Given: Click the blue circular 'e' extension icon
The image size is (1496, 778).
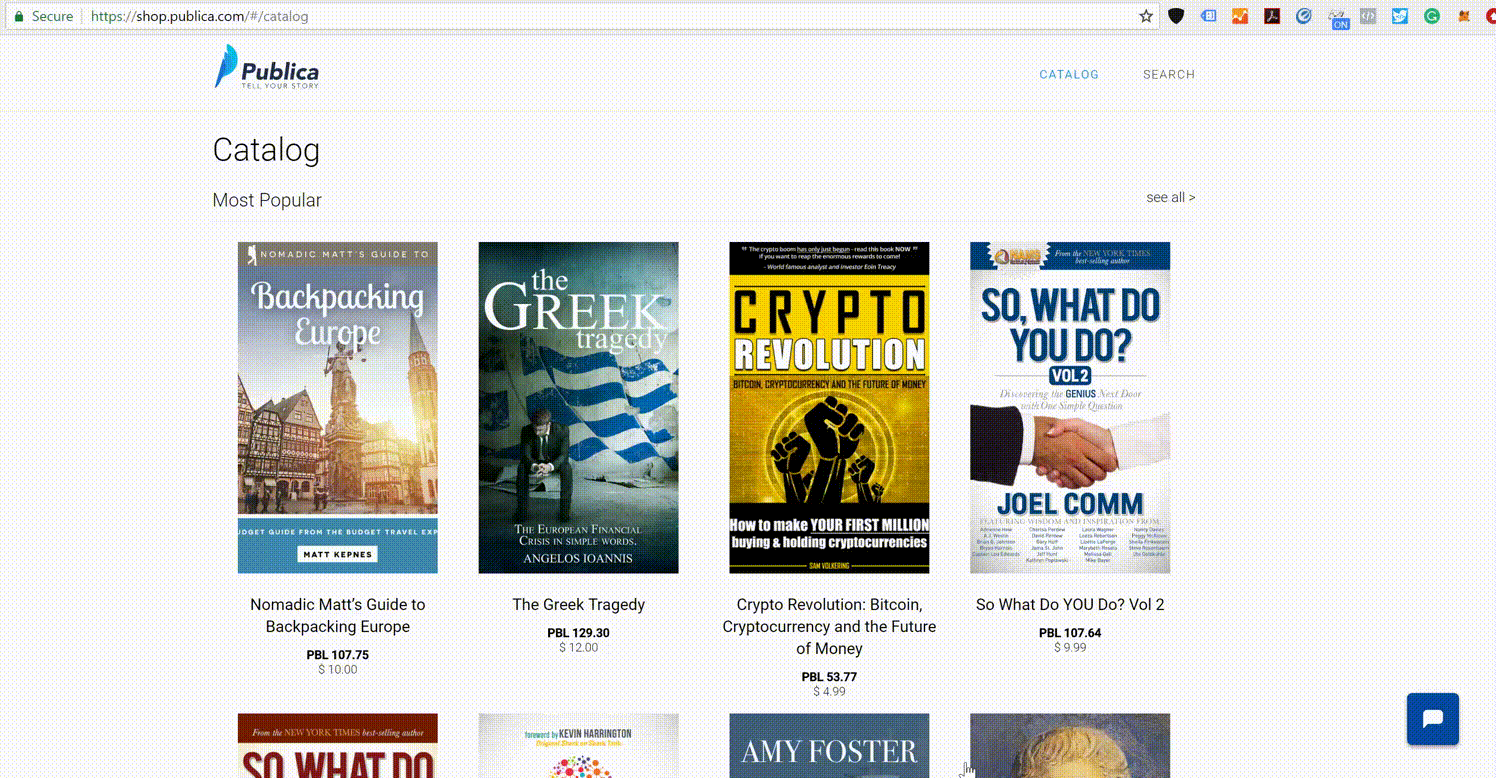Looking at the screenshot, I should (x=1304, y=16).
